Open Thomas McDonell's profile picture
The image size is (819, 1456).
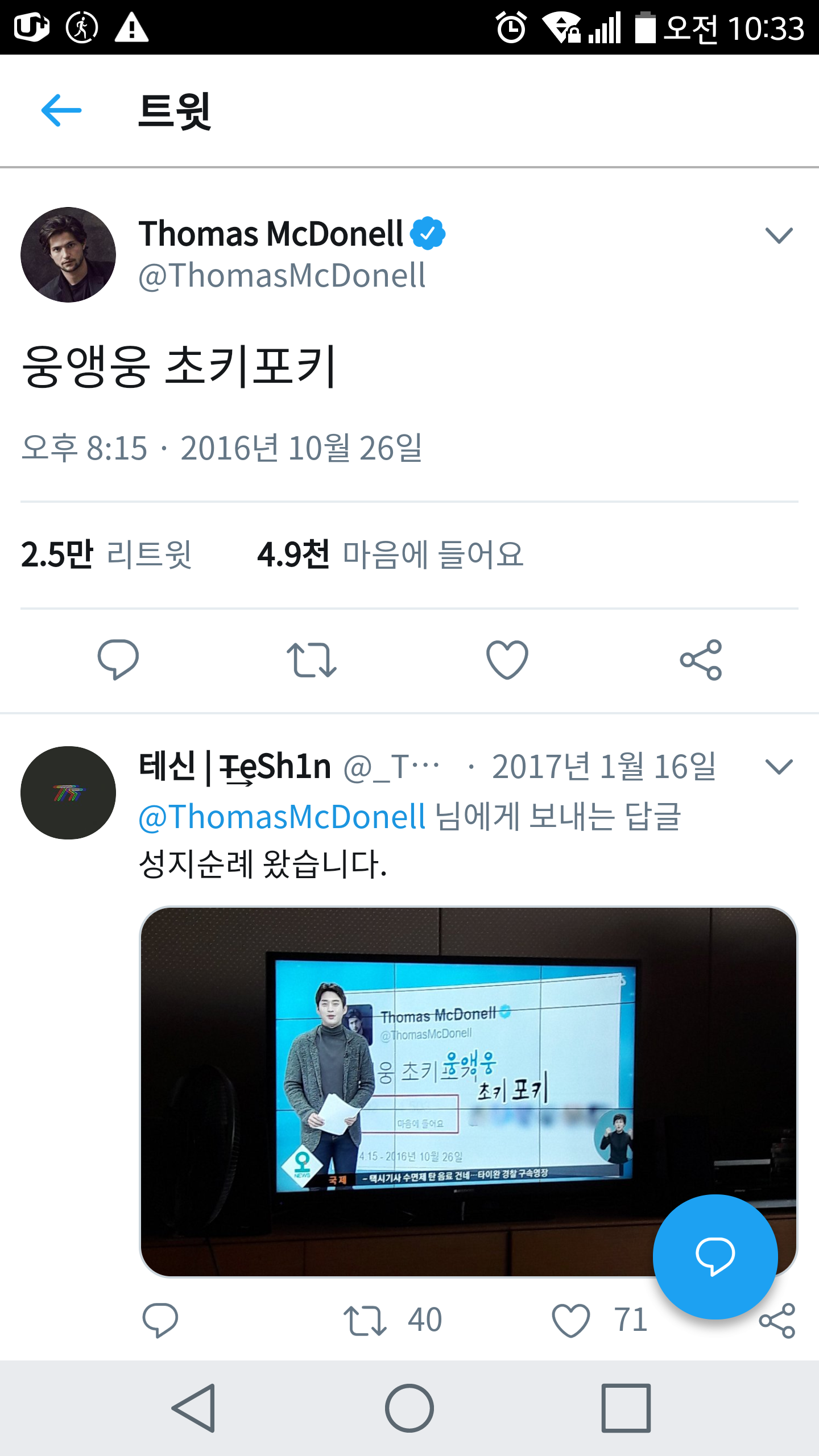tap(68, 254)
